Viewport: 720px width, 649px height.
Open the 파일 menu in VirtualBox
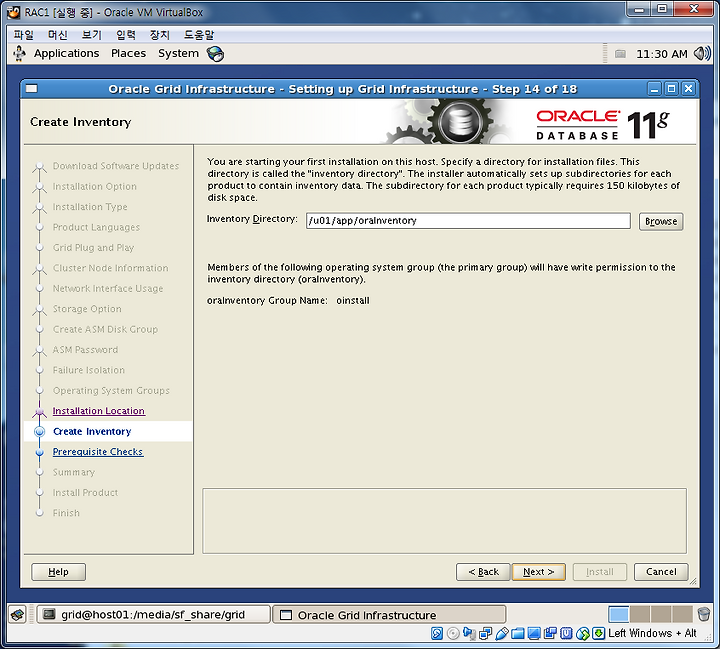click(24, 35)
